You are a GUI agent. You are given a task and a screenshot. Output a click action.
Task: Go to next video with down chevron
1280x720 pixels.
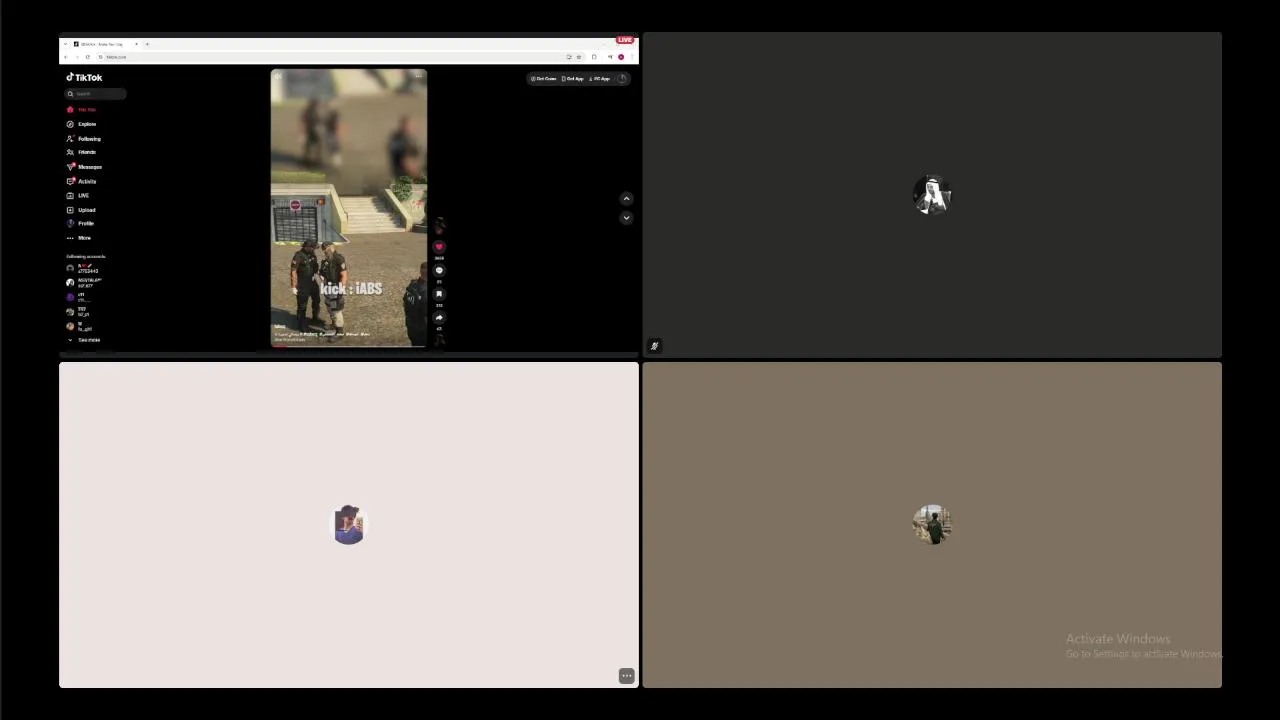626,217
